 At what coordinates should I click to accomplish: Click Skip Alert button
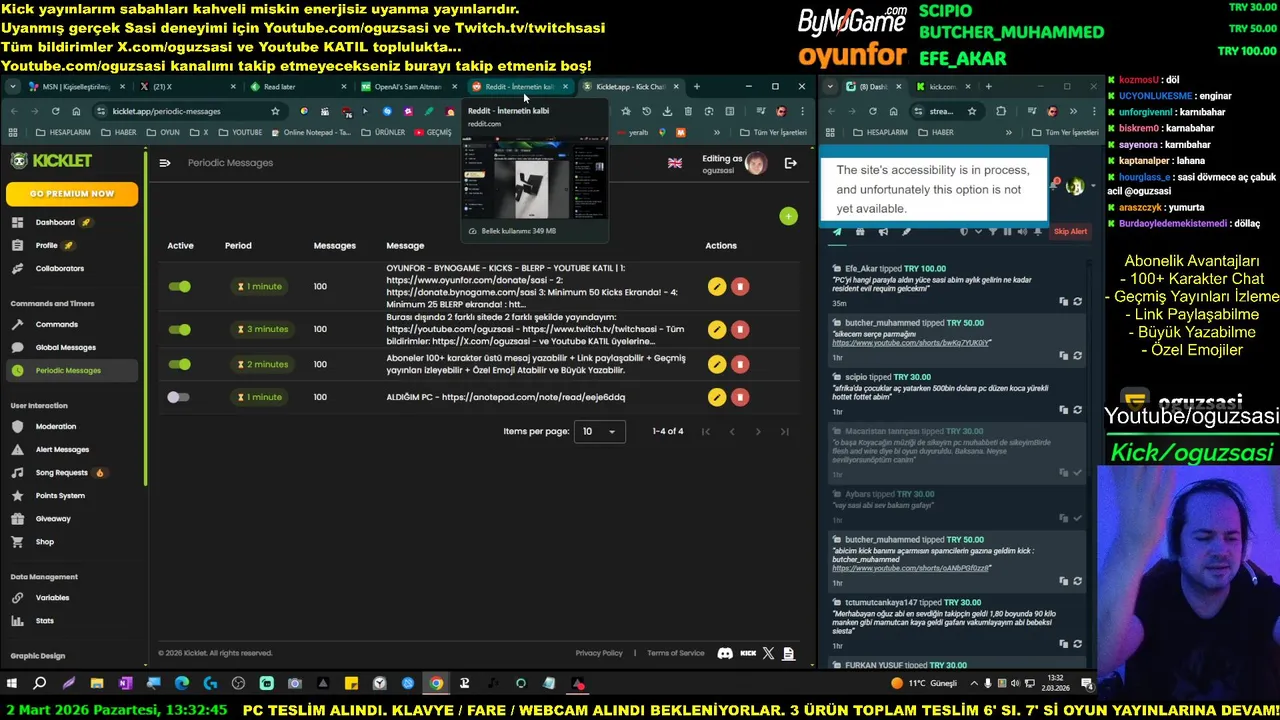pyautogui.click(x=1070, y=232)
